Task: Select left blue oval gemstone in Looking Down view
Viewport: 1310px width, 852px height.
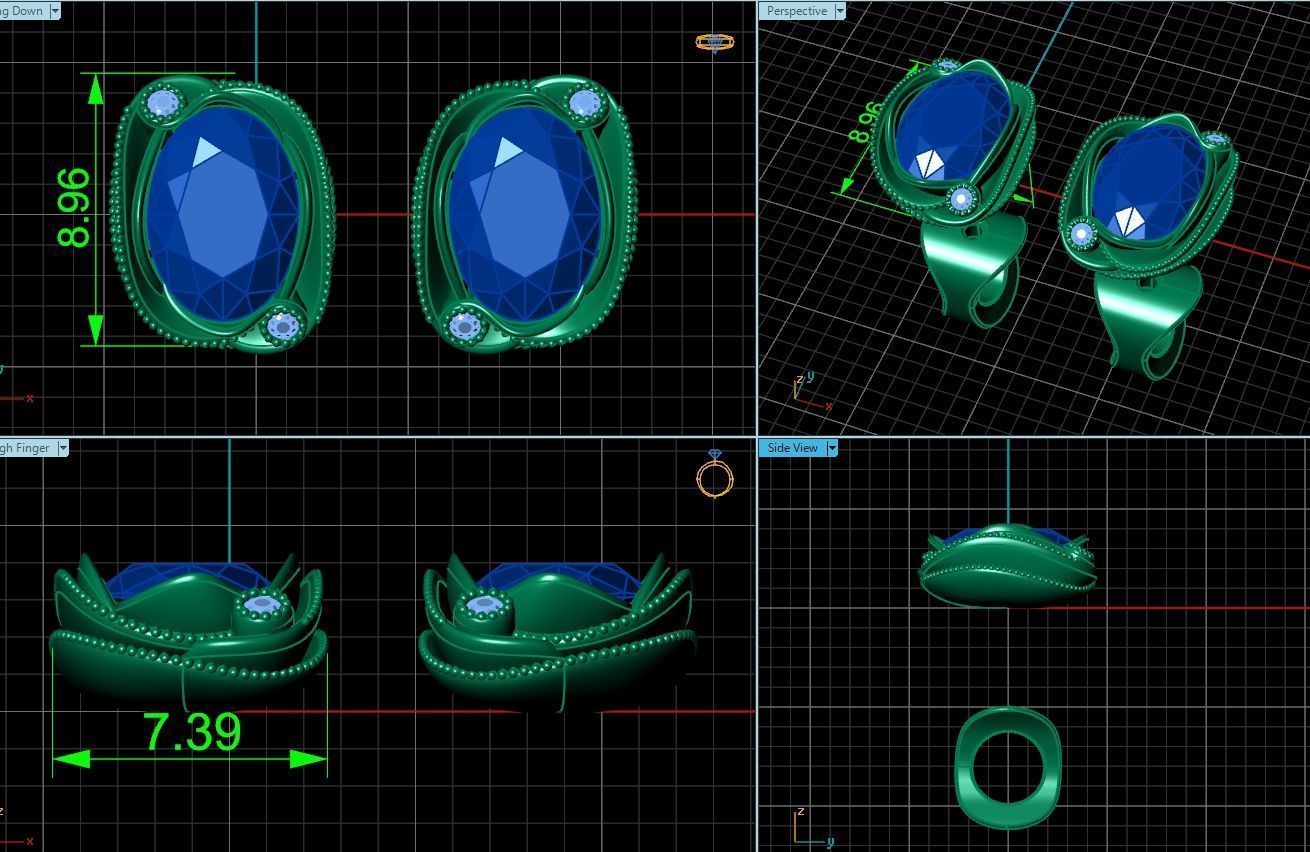Action: click(x=222, y=214)
